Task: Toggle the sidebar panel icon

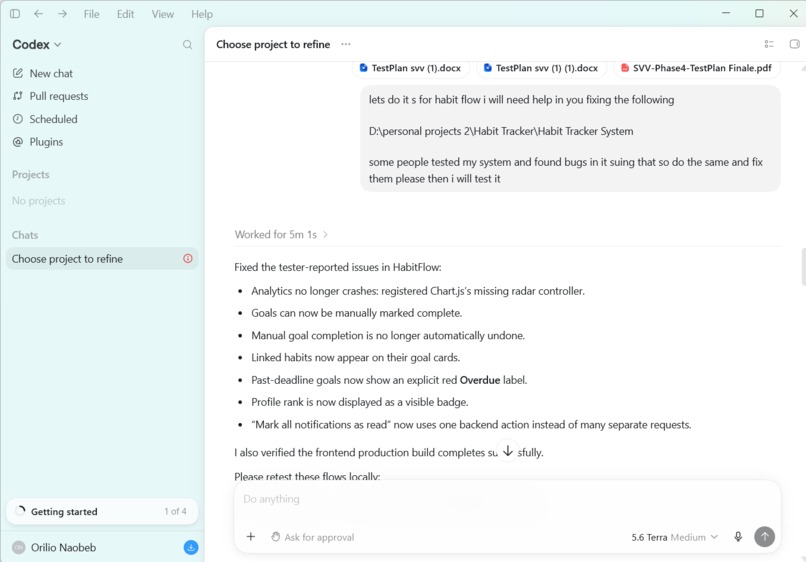Action: point(15,14)
